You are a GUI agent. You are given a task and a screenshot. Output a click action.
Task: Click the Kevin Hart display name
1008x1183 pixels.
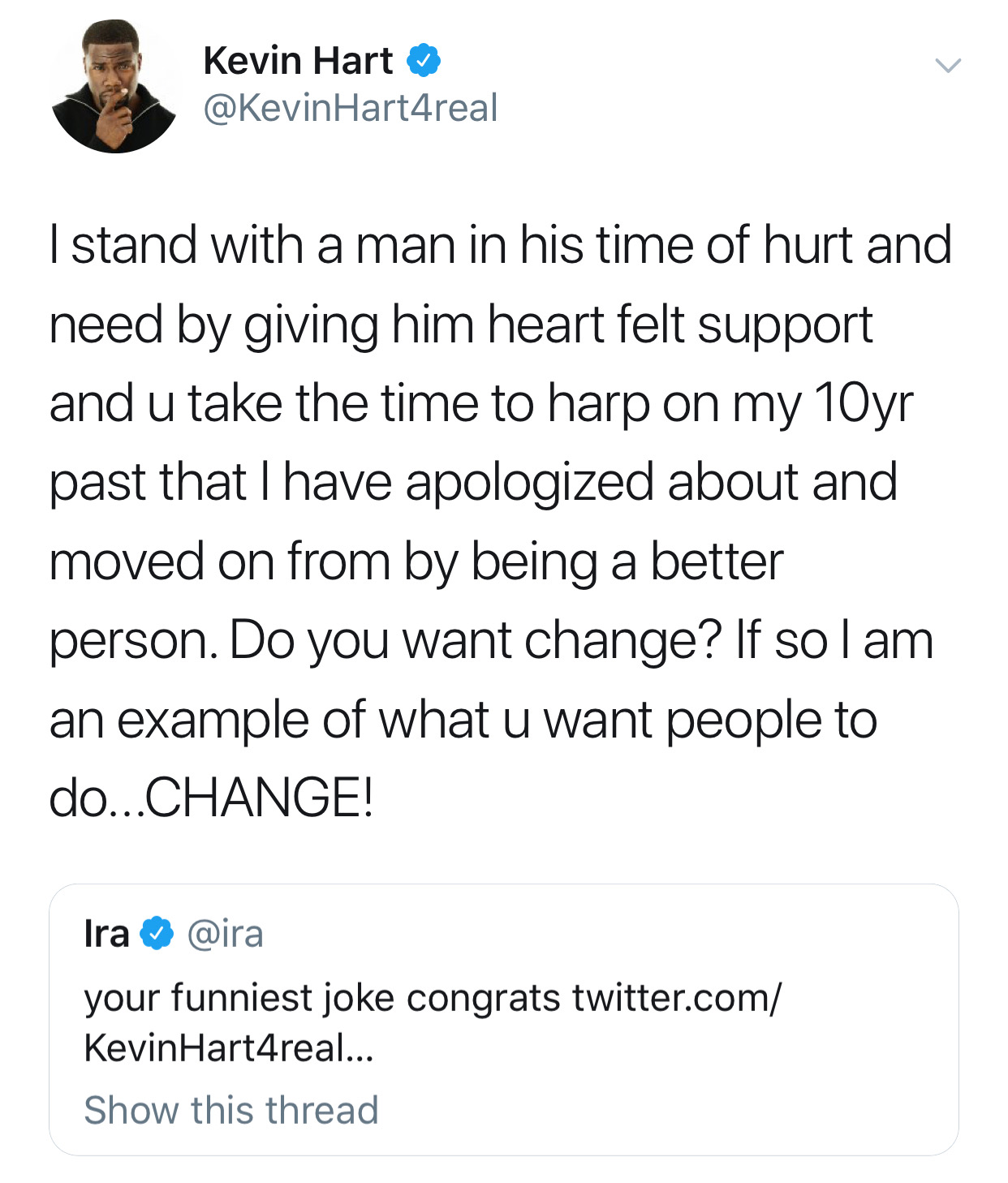(x=298, y=62)
